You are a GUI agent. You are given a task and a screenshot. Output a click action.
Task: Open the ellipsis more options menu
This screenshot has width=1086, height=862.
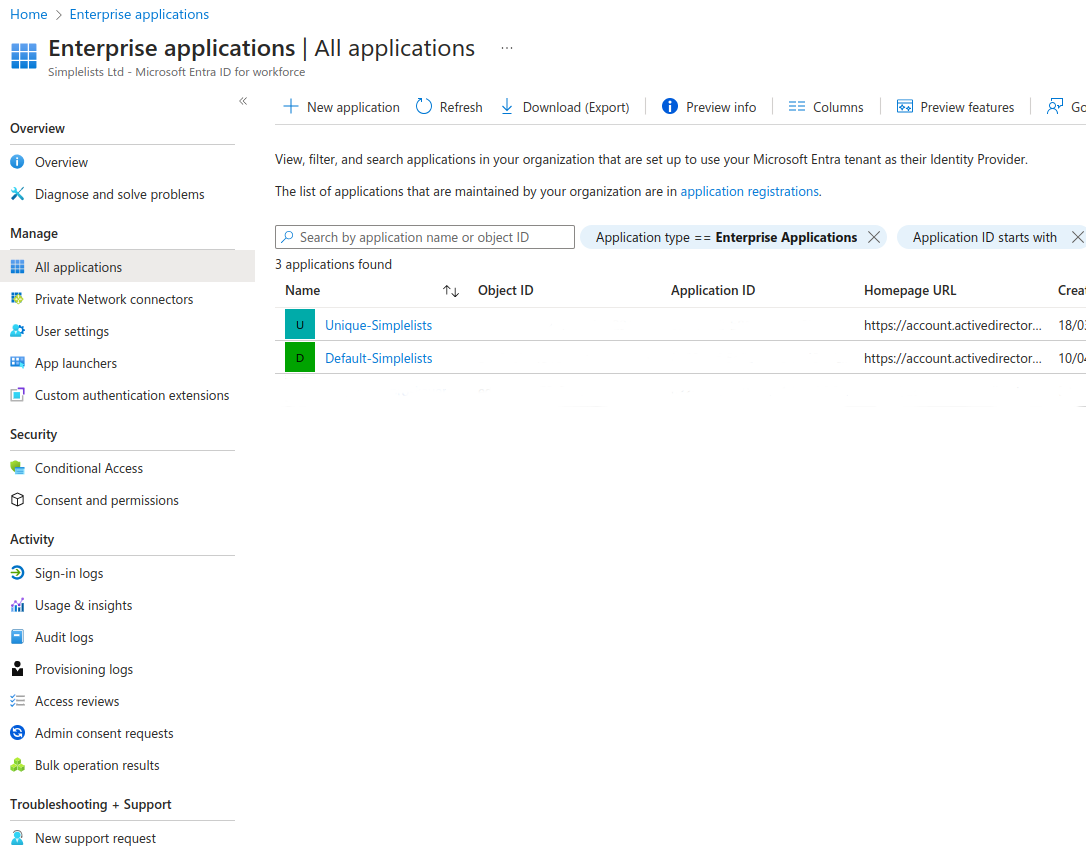tap(507, 48)
